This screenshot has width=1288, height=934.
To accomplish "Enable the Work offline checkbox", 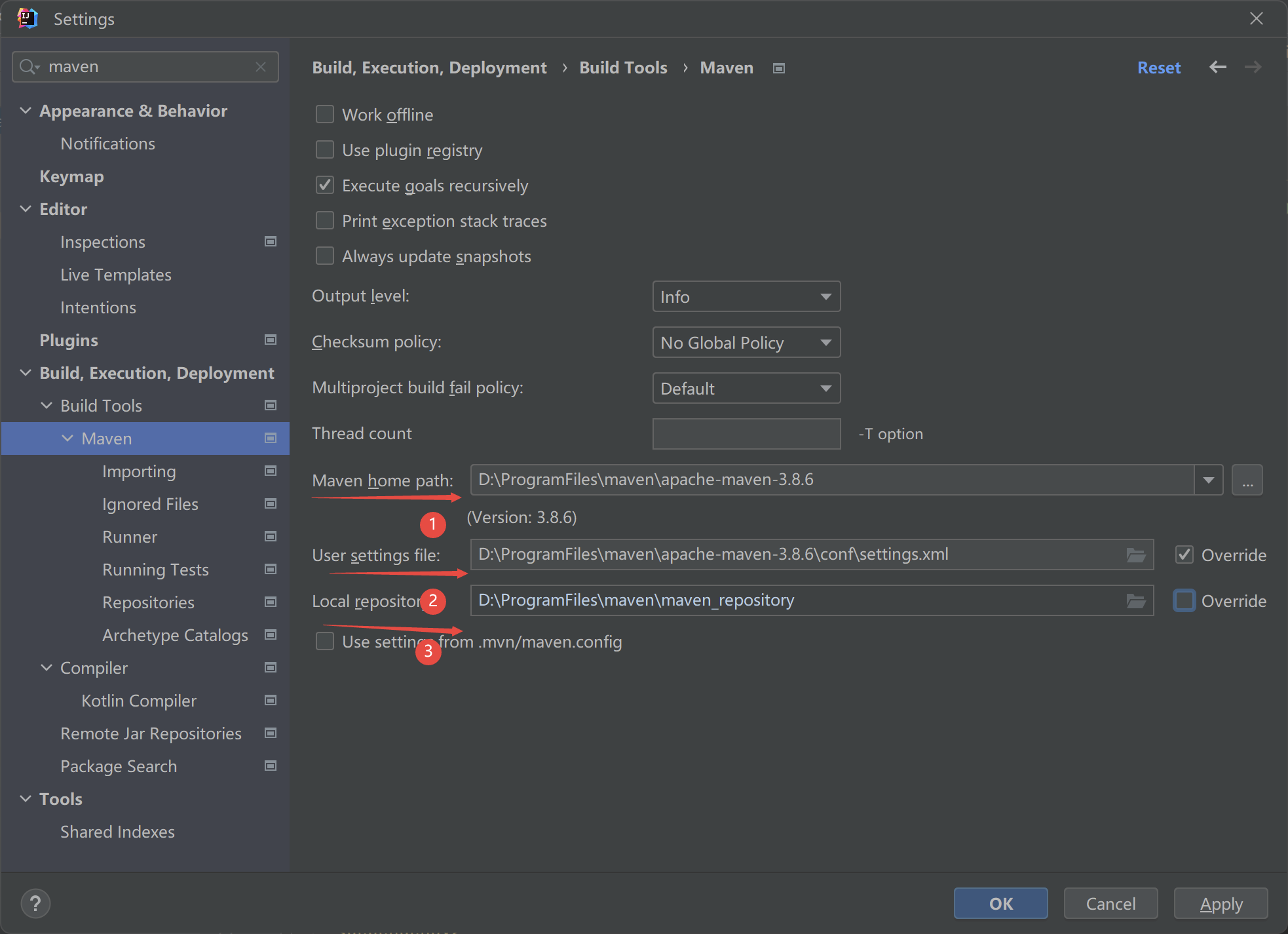I will click(325, 115).
